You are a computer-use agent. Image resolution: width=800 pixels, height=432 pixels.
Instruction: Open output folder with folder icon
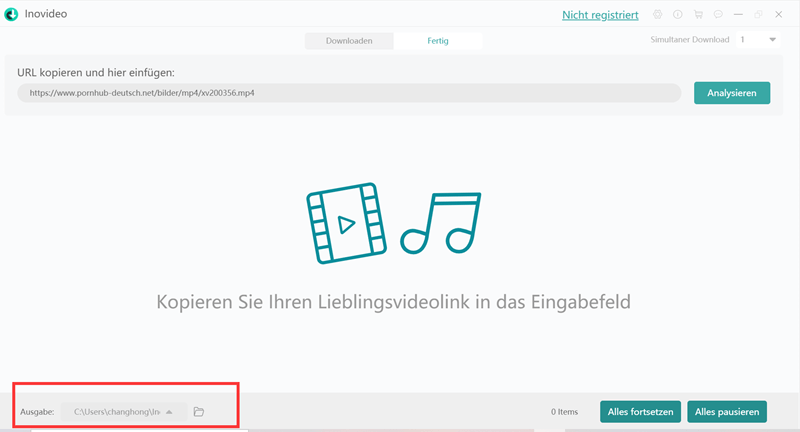[199, 412]
